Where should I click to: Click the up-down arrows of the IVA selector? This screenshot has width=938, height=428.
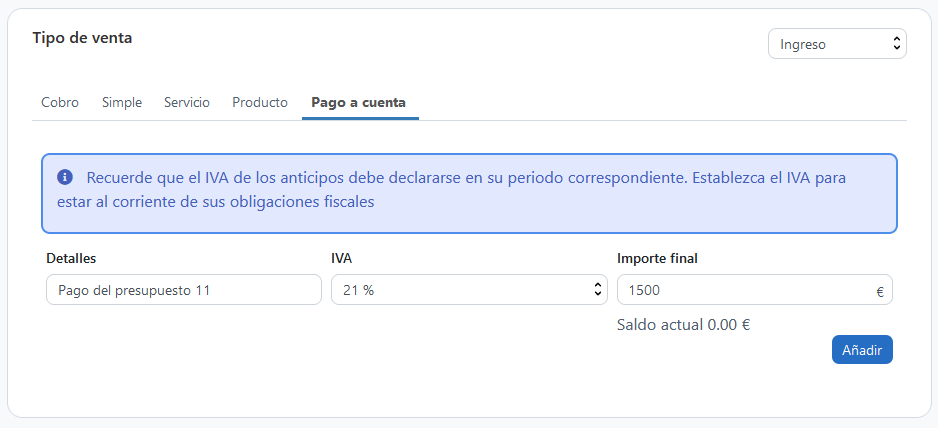(x=598, y=290)
